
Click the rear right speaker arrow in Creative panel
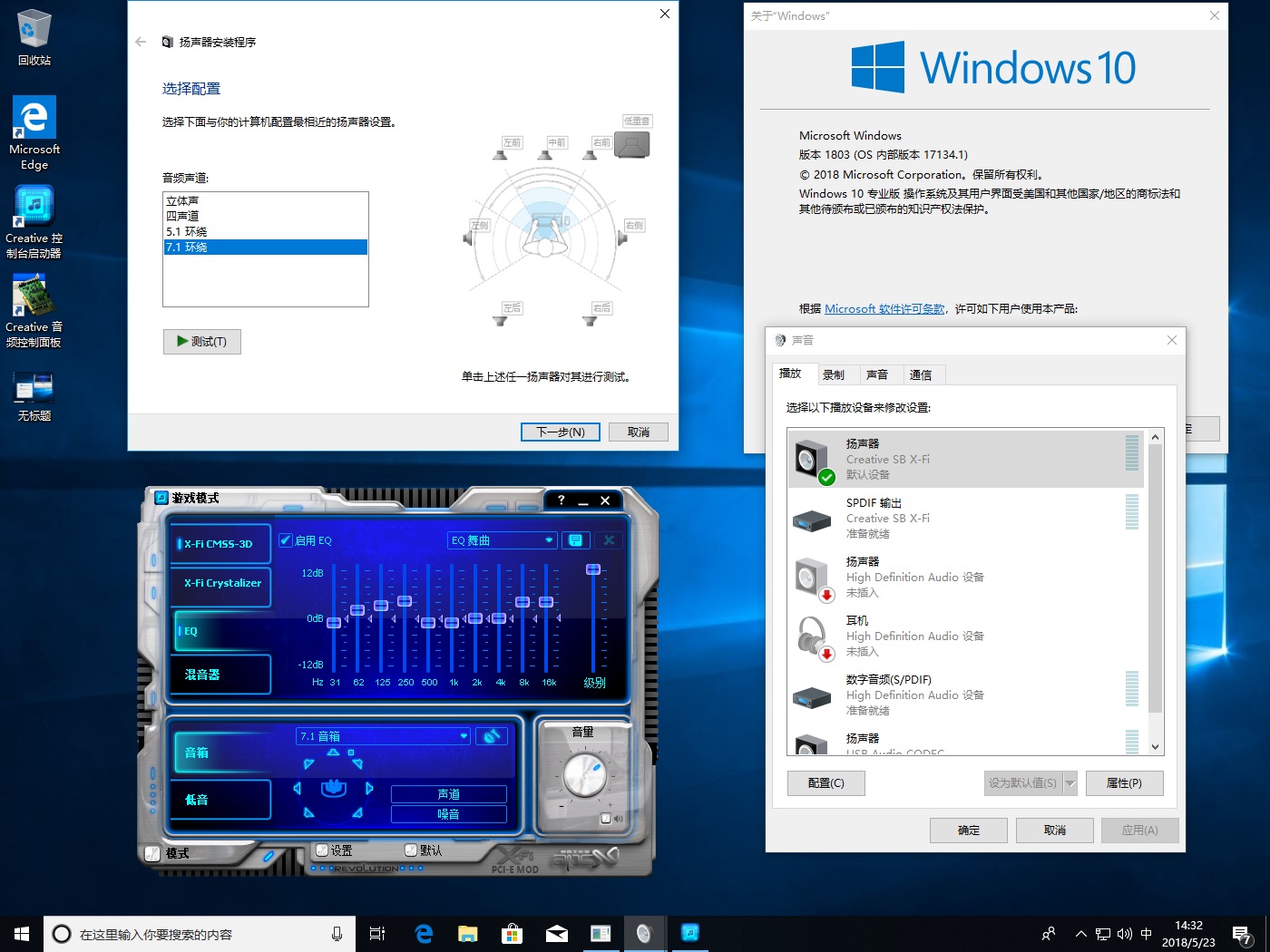357,812
